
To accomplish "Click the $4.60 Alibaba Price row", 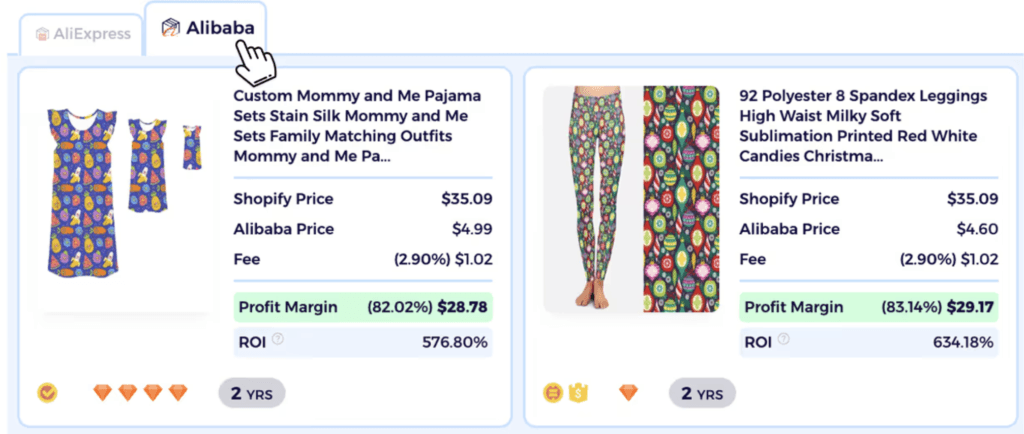I will click(867, 228).
